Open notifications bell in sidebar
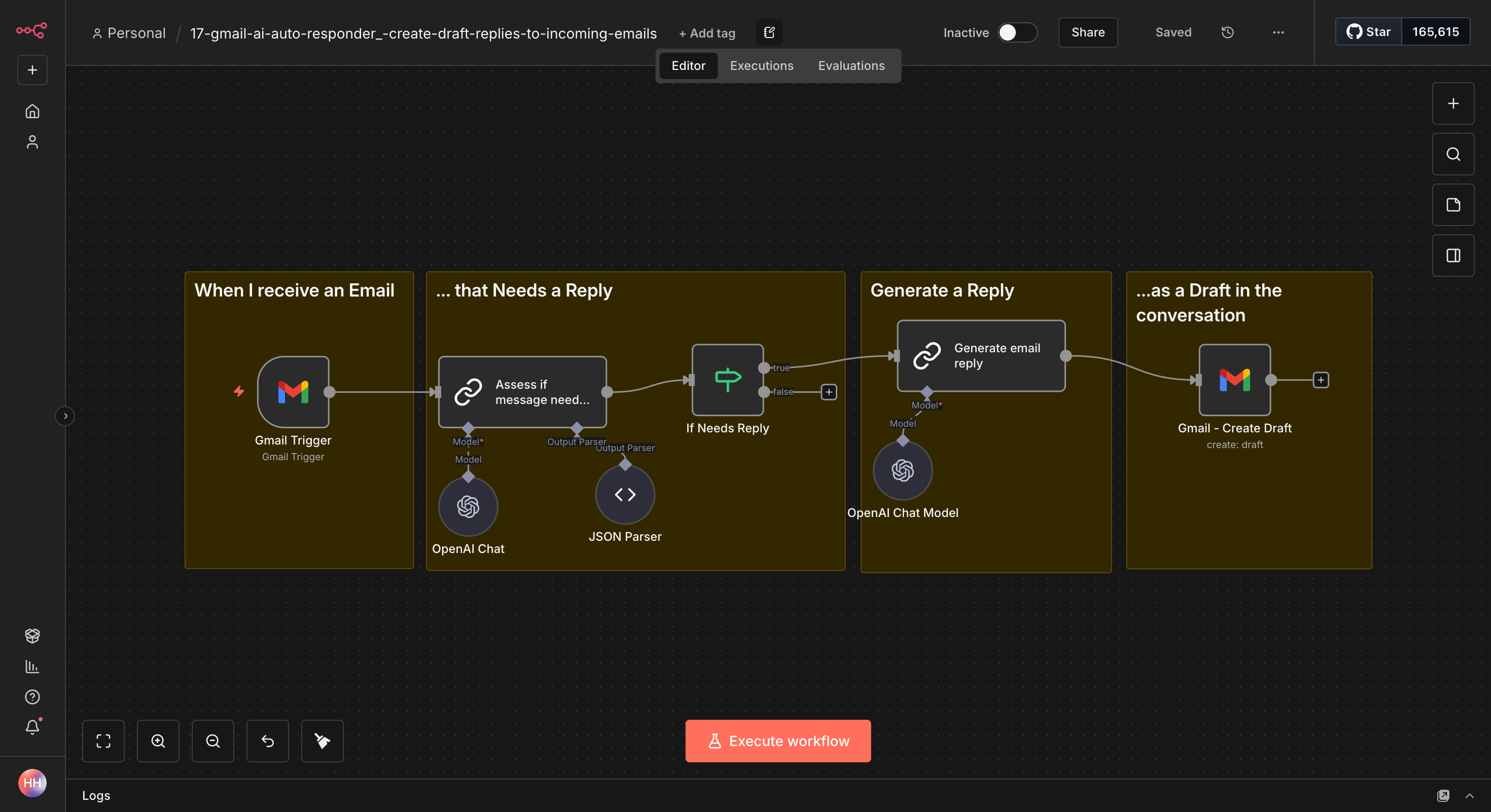 point(32,727)
